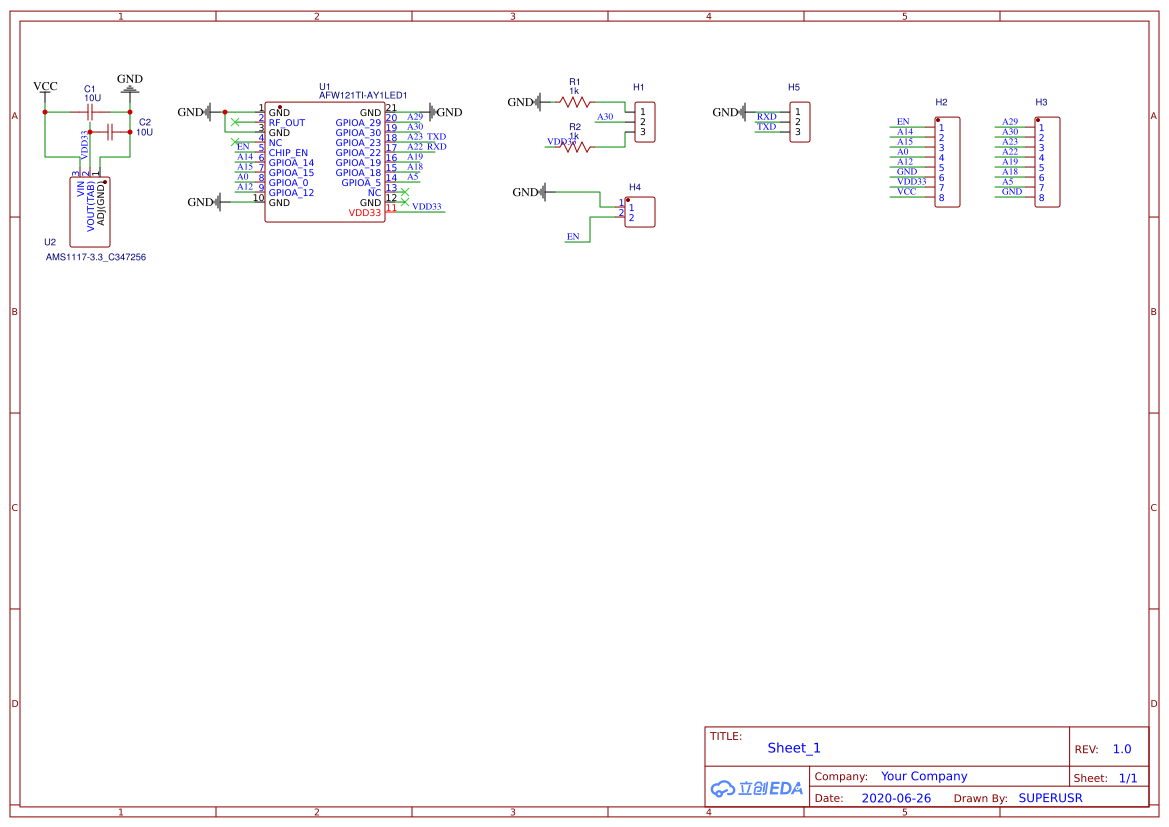Click the GND net label on header H3
Image resolution: width=1169 pixels, height=827 pixels.
1012,192
